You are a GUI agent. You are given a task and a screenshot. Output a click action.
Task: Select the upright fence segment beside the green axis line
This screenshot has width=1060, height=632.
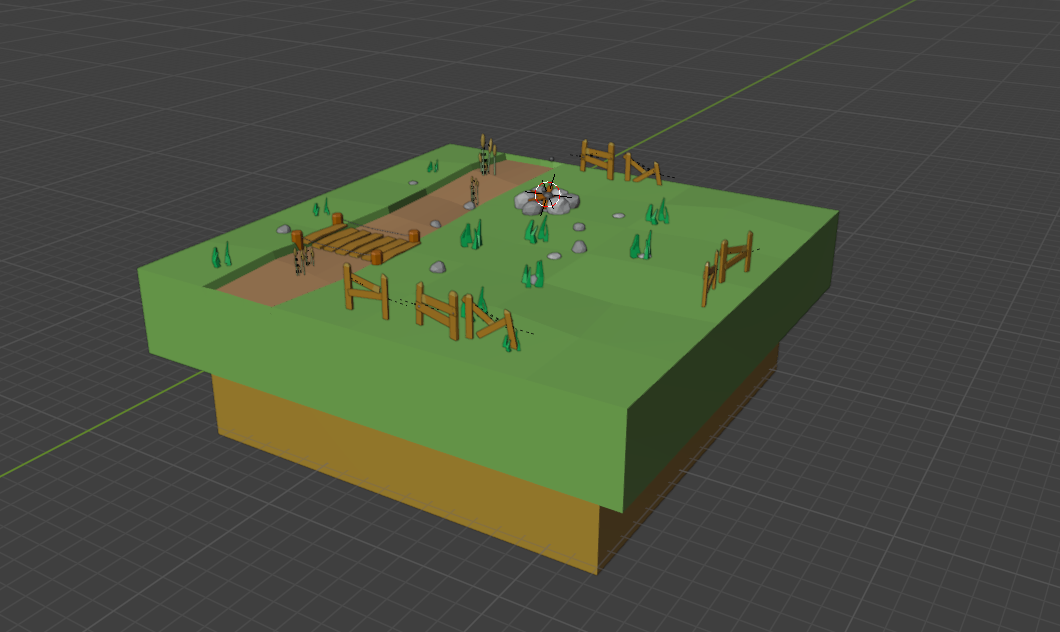(x=598, y=160)
